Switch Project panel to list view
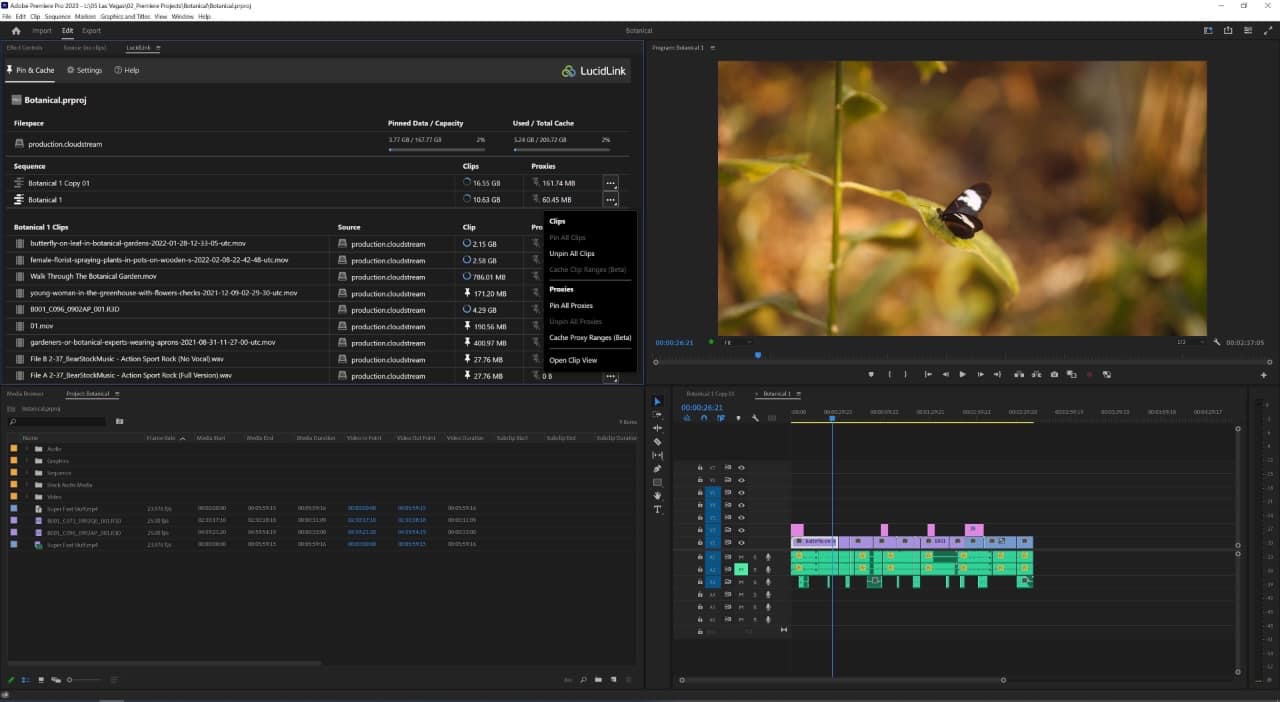The height and width of the screenshot is (702, 1280). click(25, 680)
